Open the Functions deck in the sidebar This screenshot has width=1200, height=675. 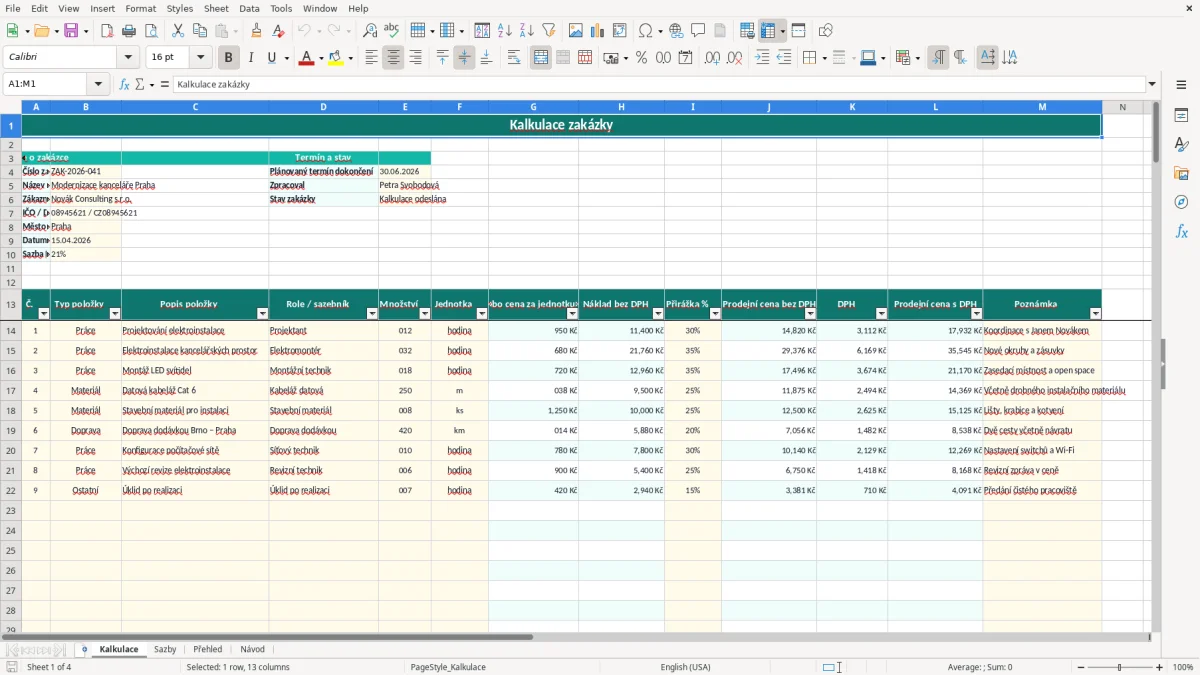point(1181,231)
